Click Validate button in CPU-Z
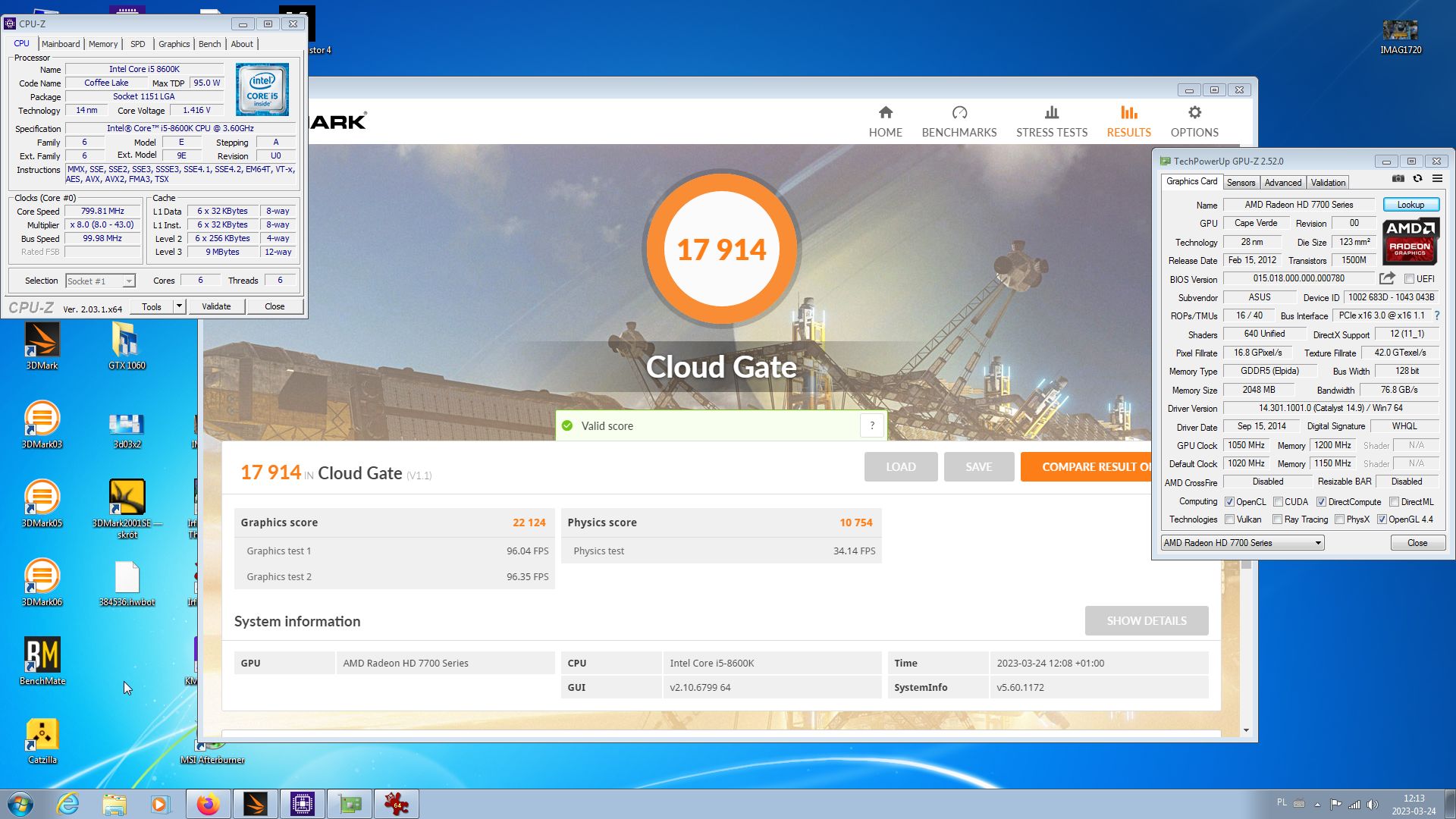1456x819 pixels. click(x=216, y=306)
